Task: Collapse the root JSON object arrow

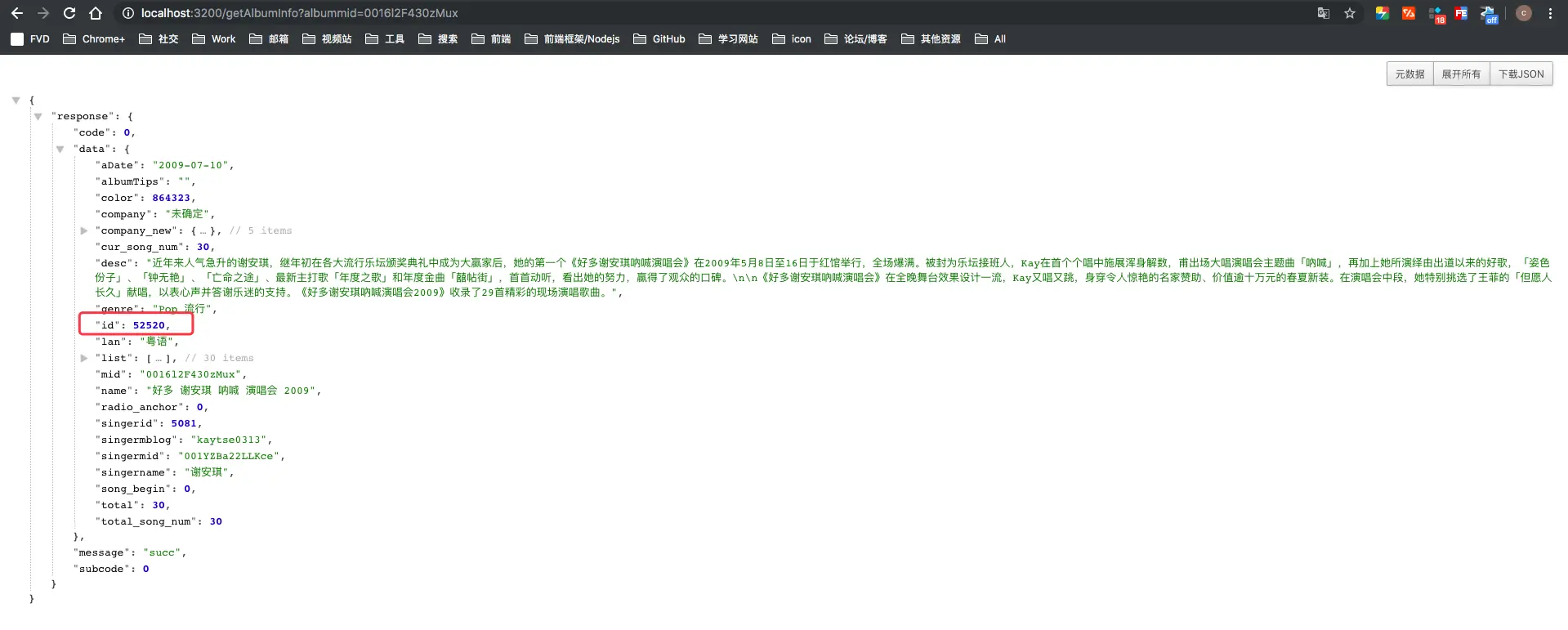Action: (16, 101)
